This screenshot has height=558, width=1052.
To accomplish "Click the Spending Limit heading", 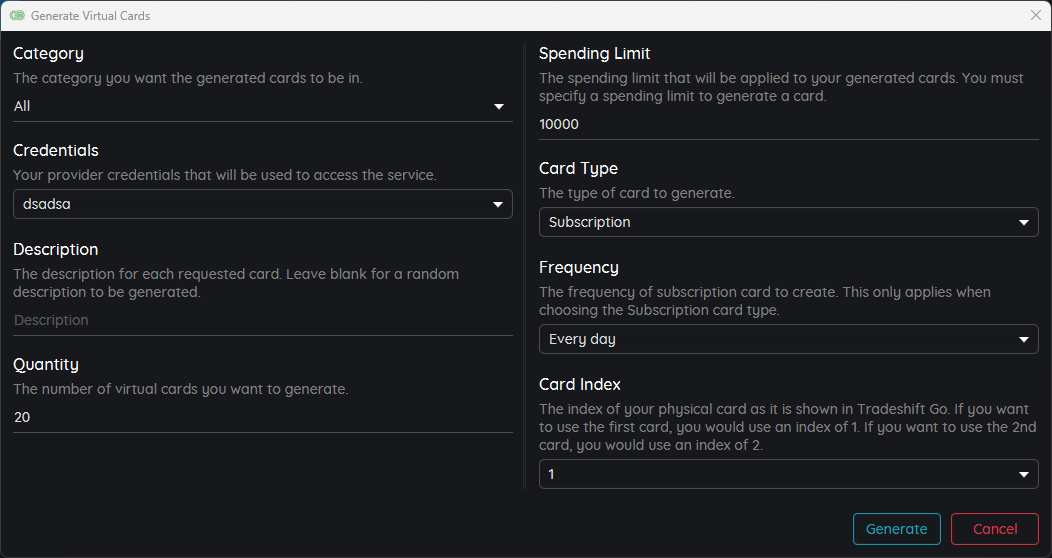I will [x=594, y=54].
